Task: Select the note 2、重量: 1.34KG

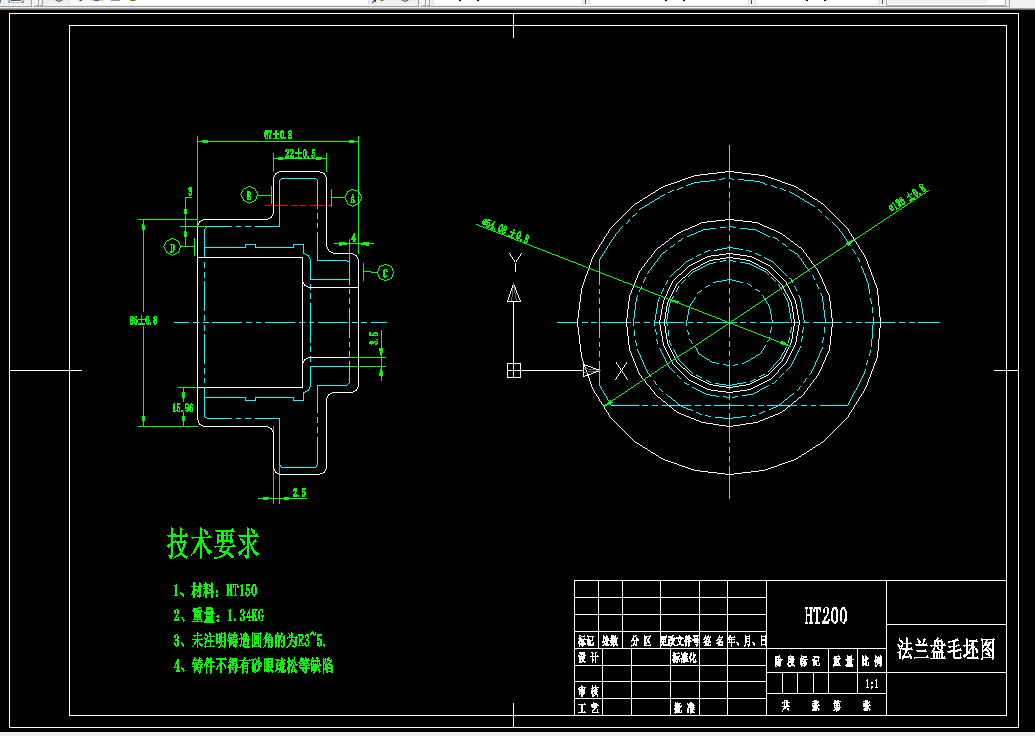Action: tap(218, 615)
